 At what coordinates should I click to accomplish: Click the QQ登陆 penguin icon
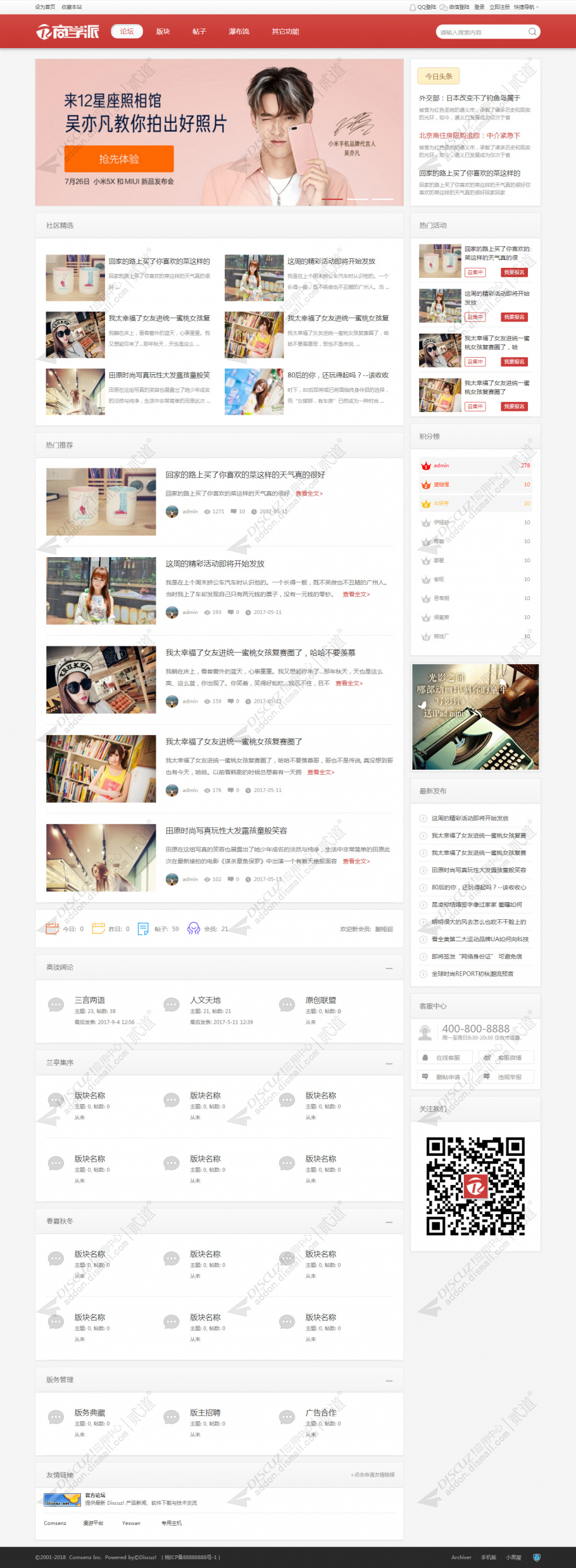(x=413, y=7)
